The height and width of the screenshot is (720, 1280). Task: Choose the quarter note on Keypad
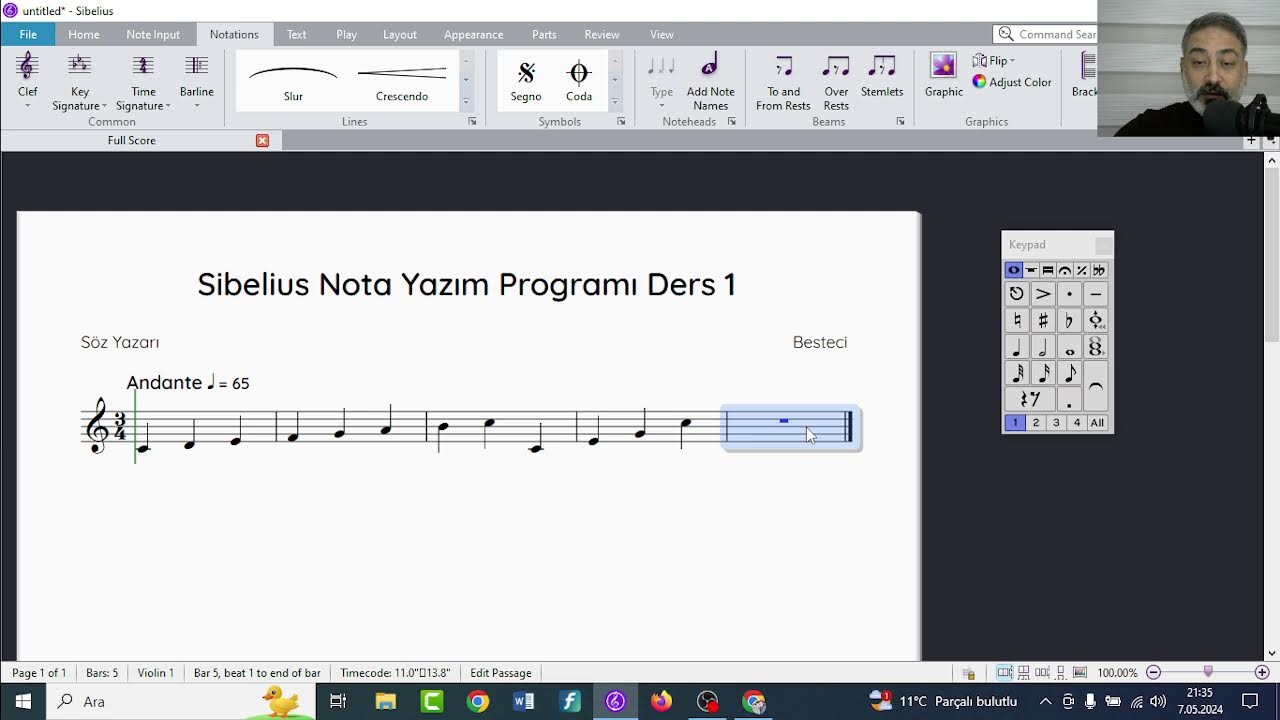[x=1017, y=347]
